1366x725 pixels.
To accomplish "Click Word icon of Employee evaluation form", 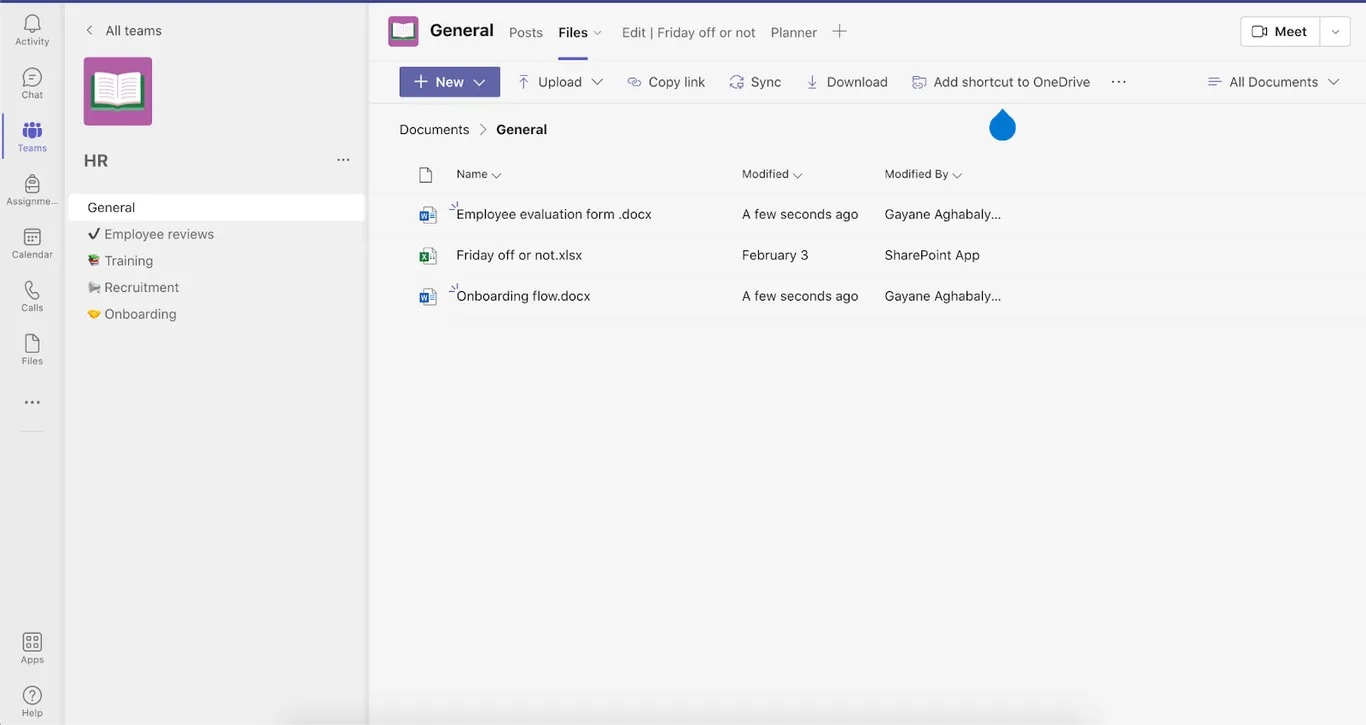I will click(428, 215).
